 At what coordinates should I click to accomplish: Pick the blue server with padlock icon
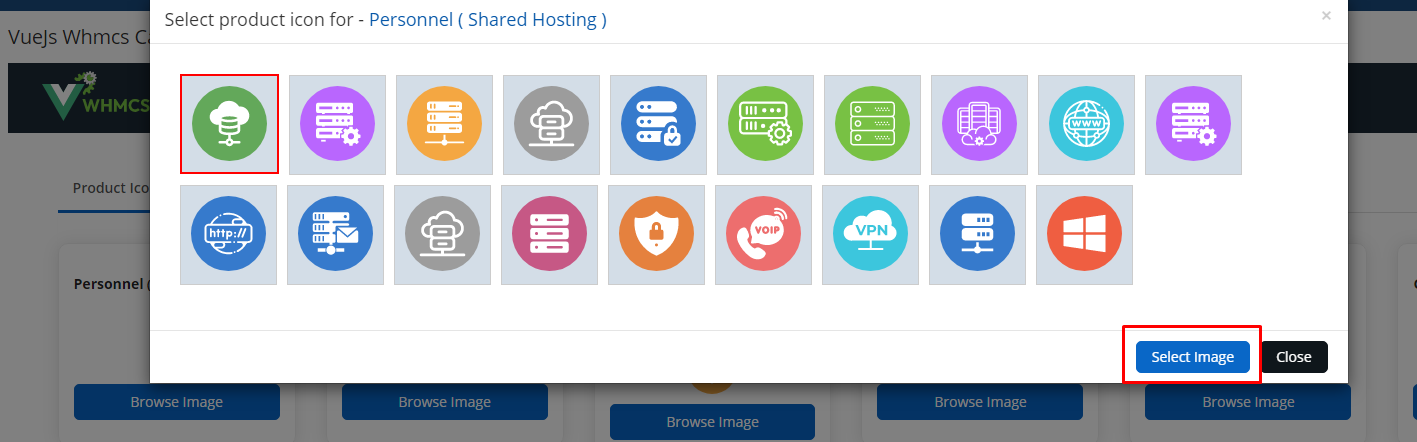pyautogui.click(x=659, y=125)
